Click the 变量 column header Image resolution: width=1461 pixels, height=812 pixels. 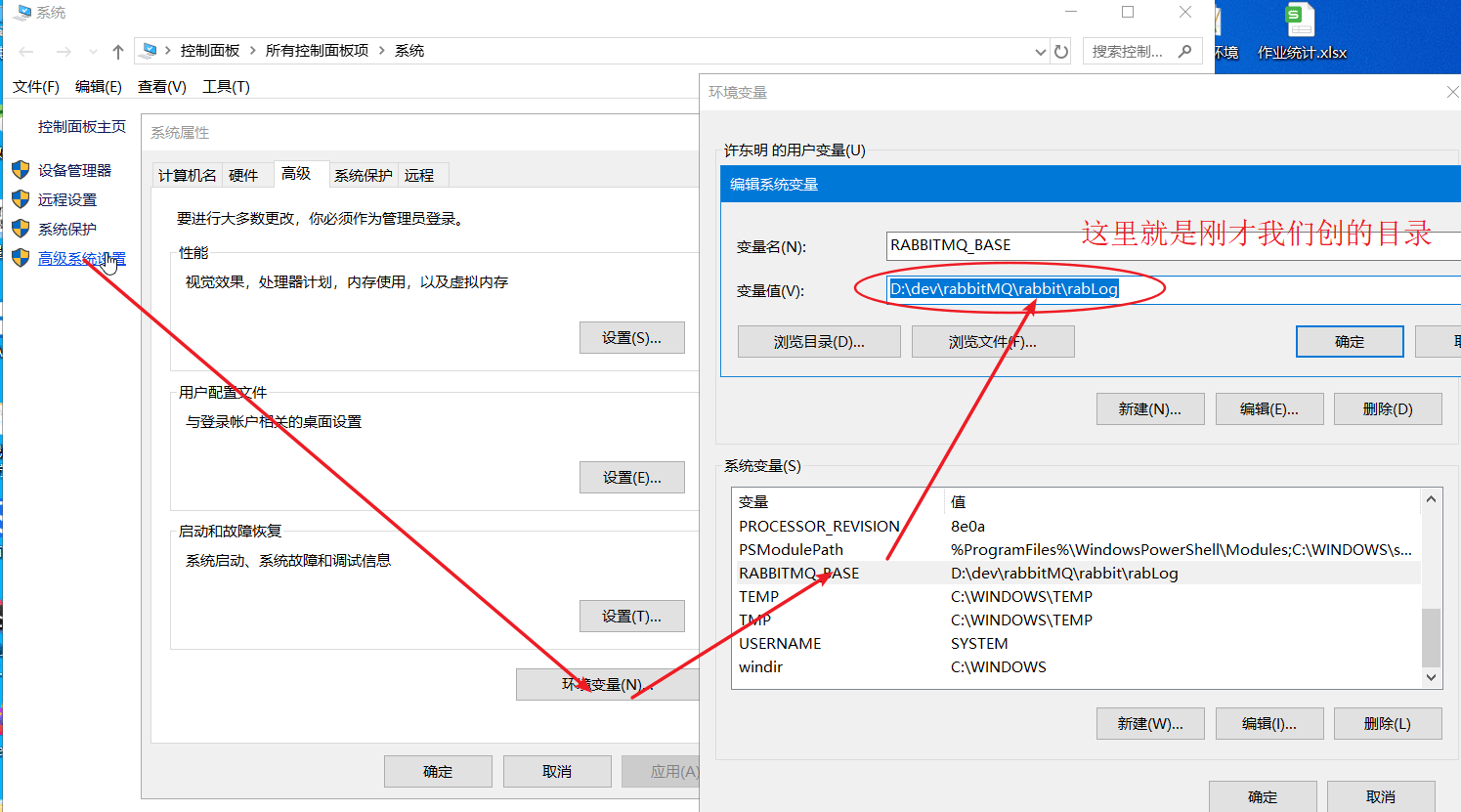click(x=838, y=502)
